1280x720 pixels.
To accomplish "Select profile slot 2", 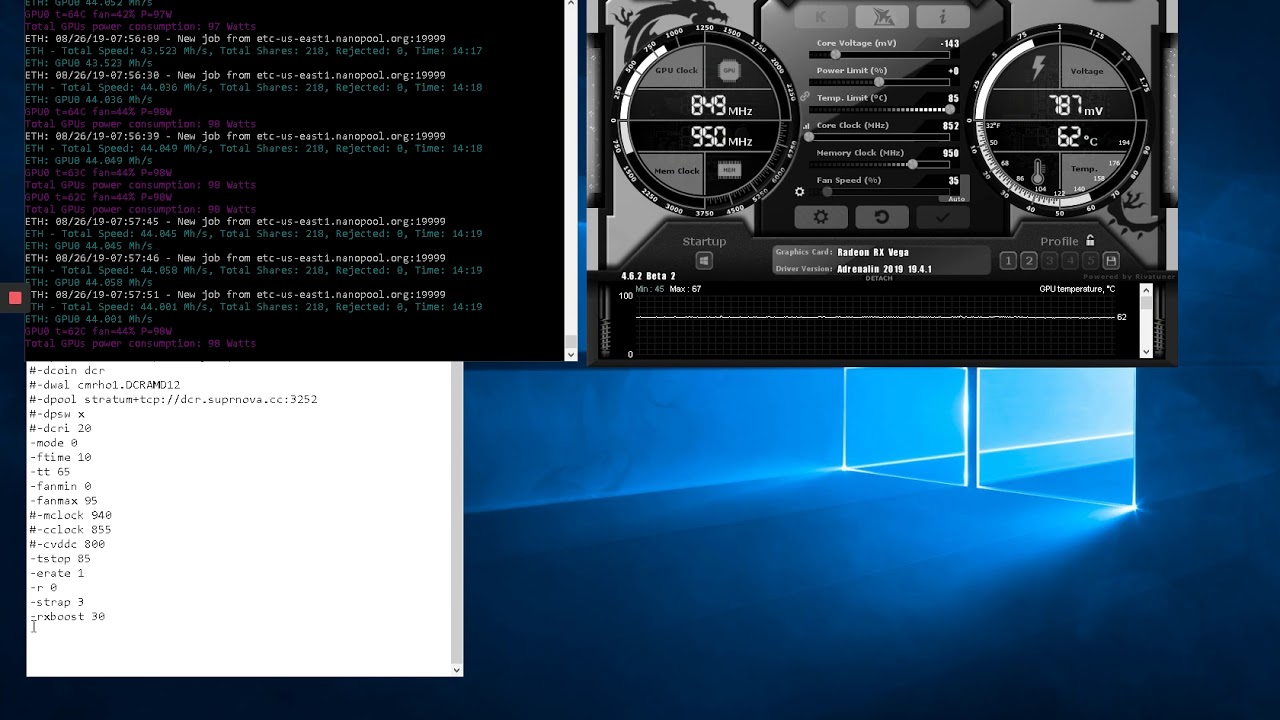I will tap(1029, 261).
